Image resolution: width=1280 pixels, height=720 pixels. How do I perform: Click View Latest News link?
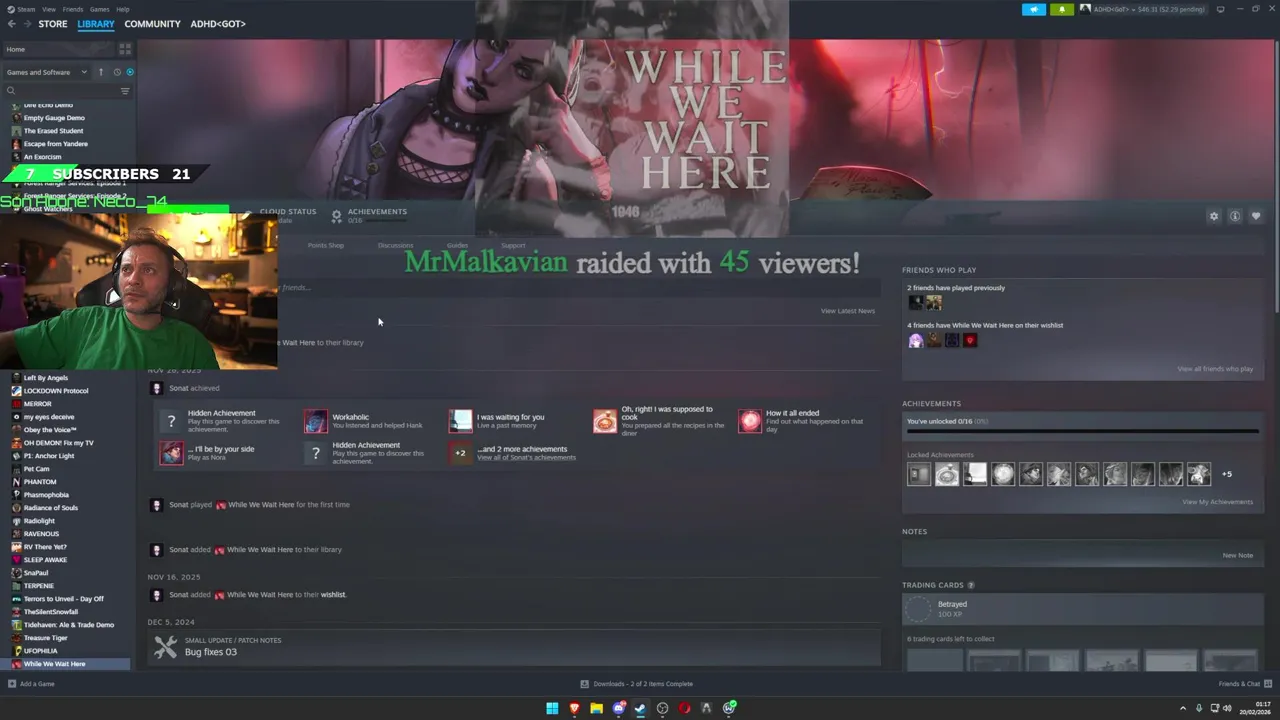(x=848, y=311)
